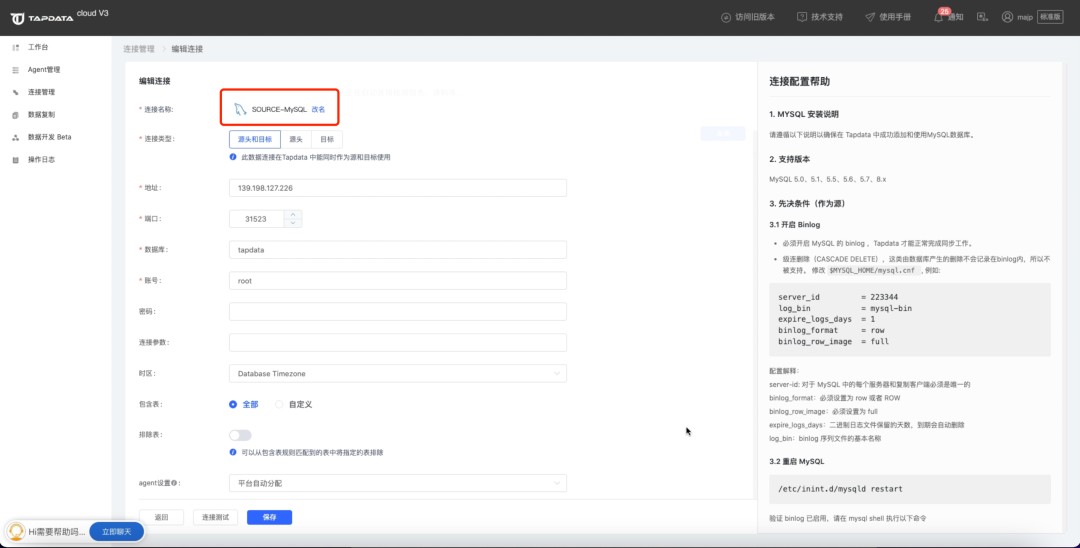This screenshot has width=1080, height=548.
Task: Click the 保存 button
Action: pos(269,517)
